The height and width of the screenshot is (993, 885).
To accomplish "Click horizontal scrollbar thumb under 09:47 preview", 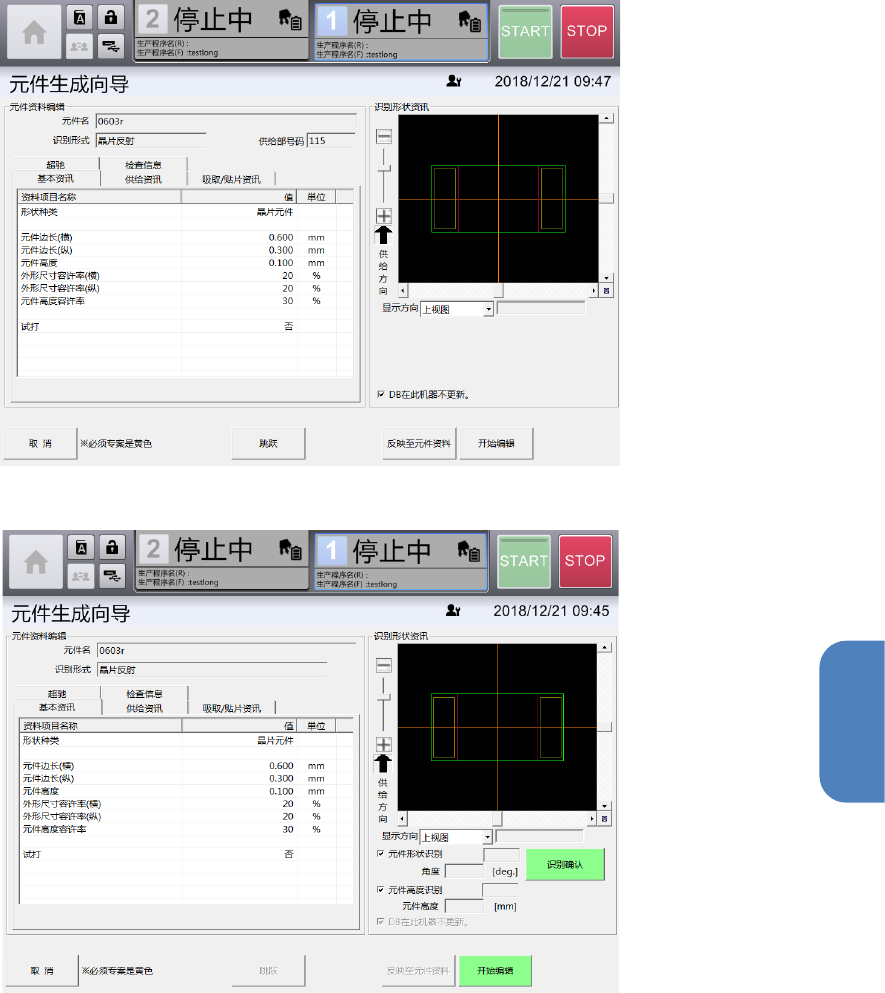I will click(x=499, y=291).
